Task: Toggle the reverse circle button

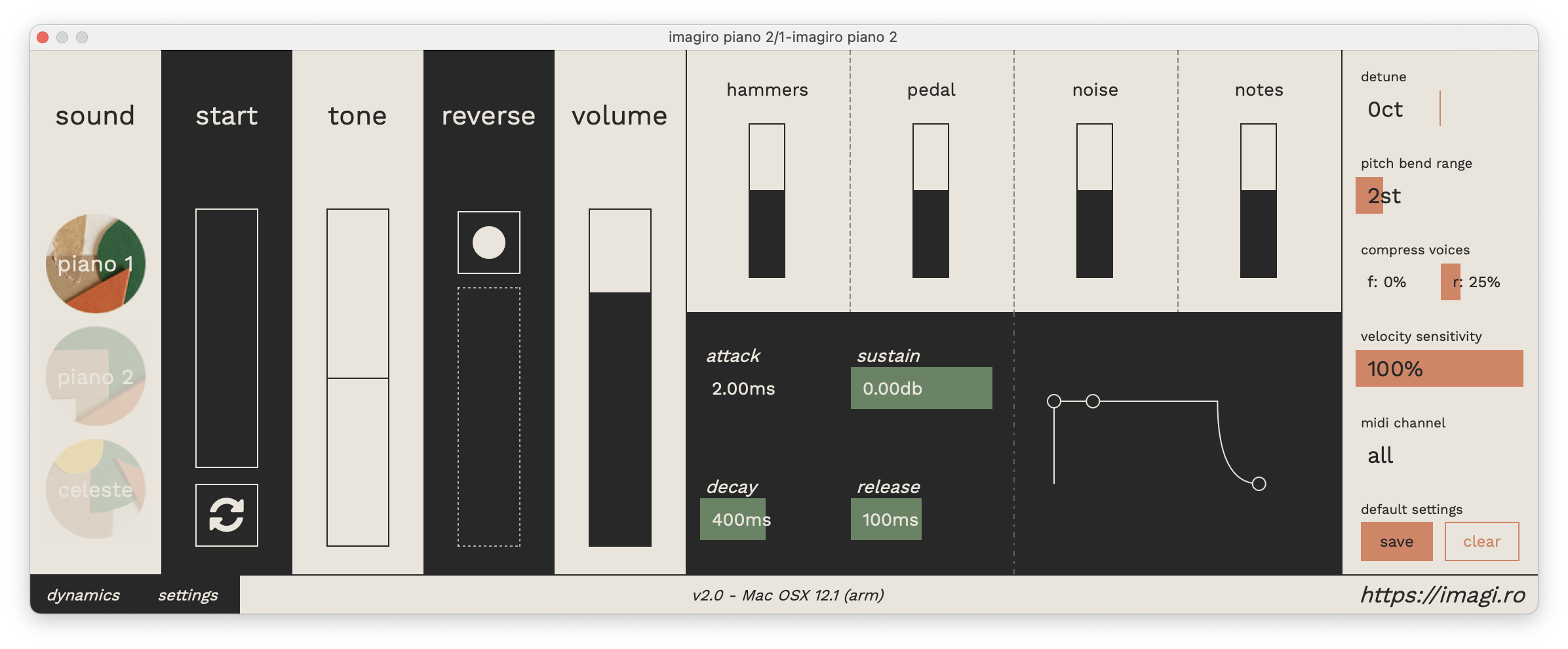Action: pyautogui.click(x=489, y=243)
